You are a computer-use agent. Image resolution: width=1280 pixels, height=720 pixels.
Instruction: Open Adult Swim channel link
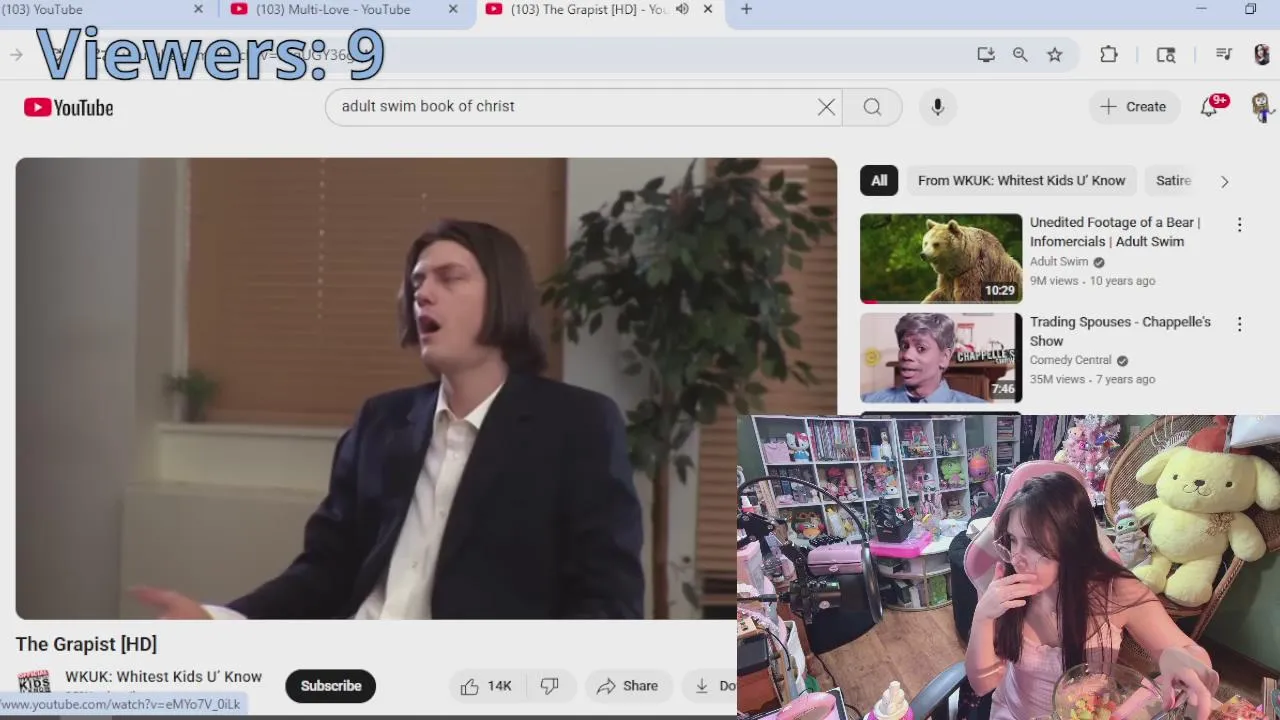1059,262
